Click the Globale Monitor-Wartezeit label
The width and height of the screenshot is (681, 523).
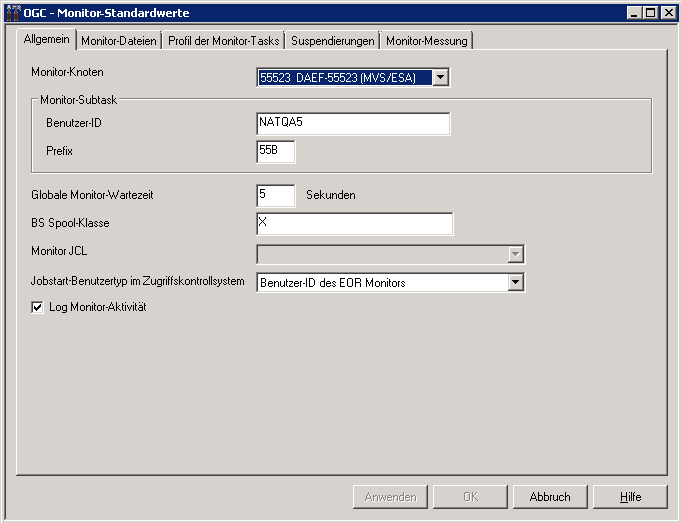92,195
